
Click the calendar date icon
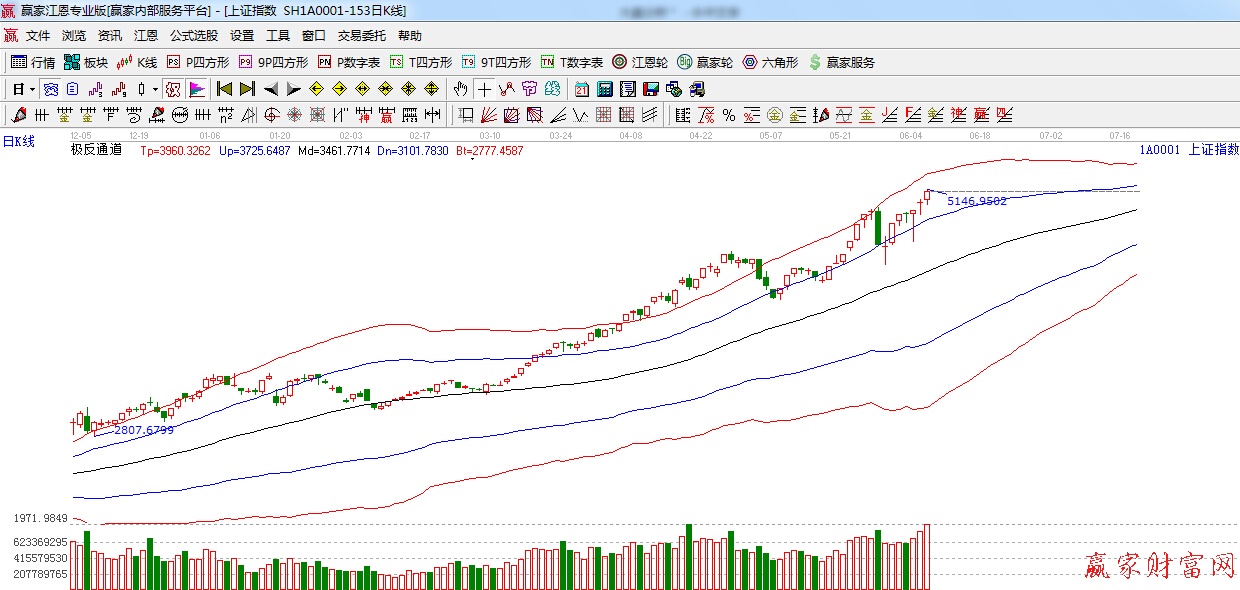coord(581,89)
